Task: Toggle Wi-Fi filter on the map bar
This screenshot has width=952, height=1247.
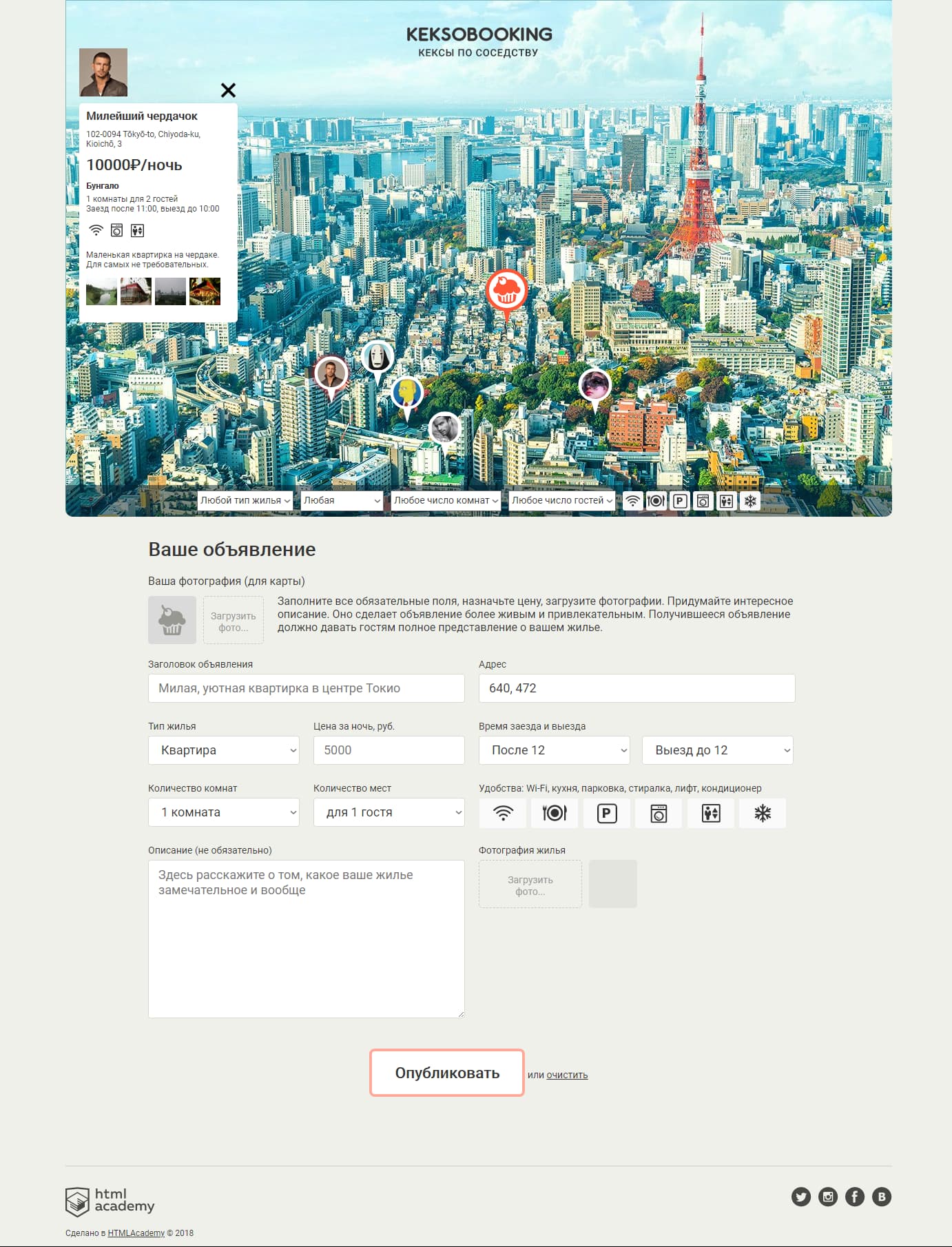Action: click(632, 501)
